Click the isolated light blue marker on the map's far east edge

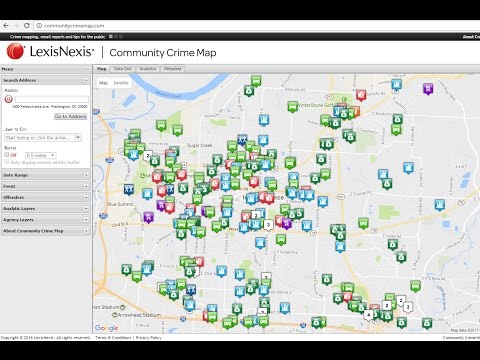(x=440, y=205)
